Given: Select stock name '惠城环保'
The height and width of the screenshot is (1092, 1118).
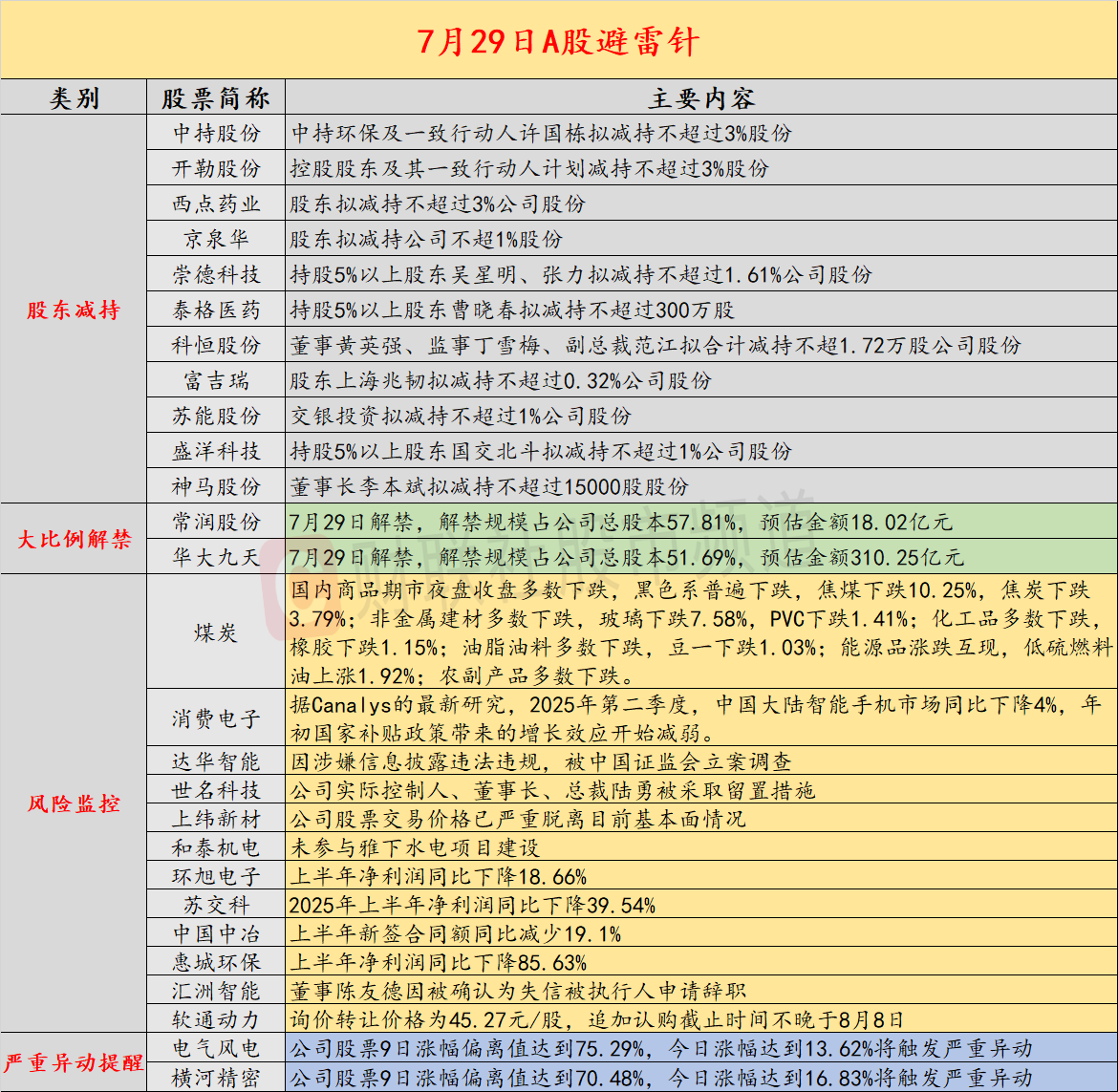Looking at the screenshot, I should [x=216, y=962].
